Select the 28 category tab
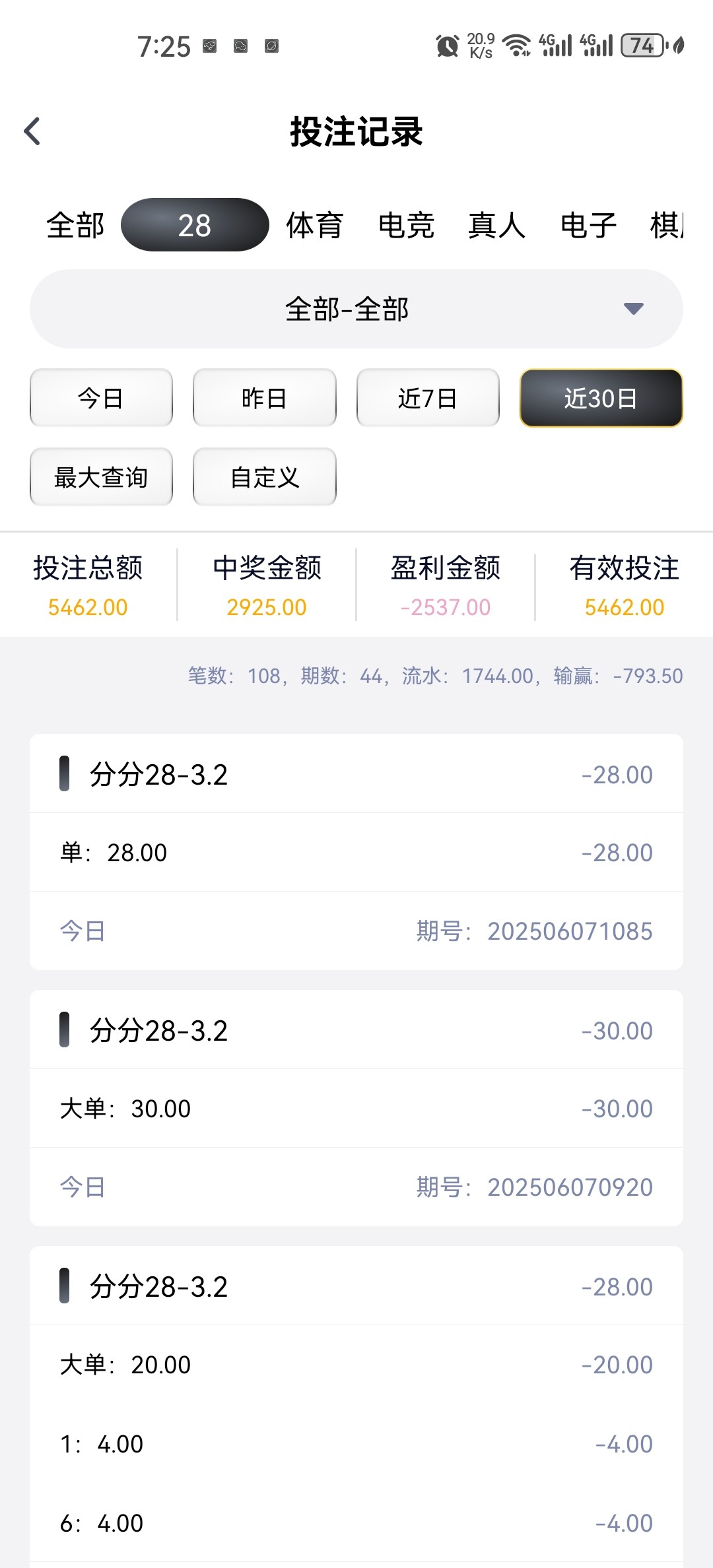This screenshot has height=1568, width=713. 195,225
